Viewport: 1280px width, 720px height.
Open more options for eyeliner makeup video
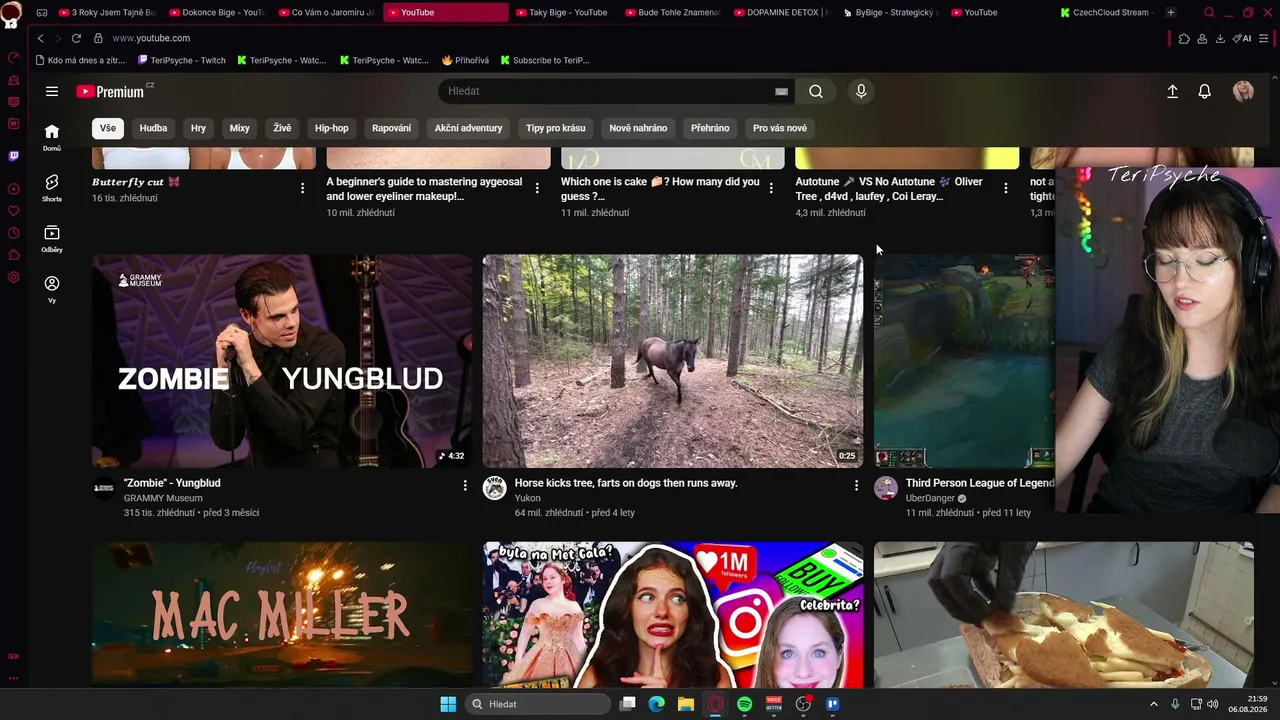tap(537, 187)
